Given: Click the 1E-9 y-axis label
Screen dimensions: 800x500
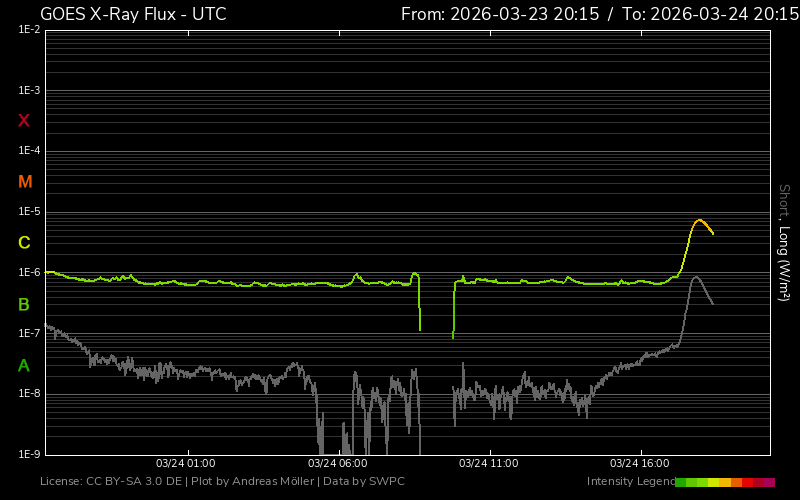Looking at the screenshot, I should tap(28, 454).
